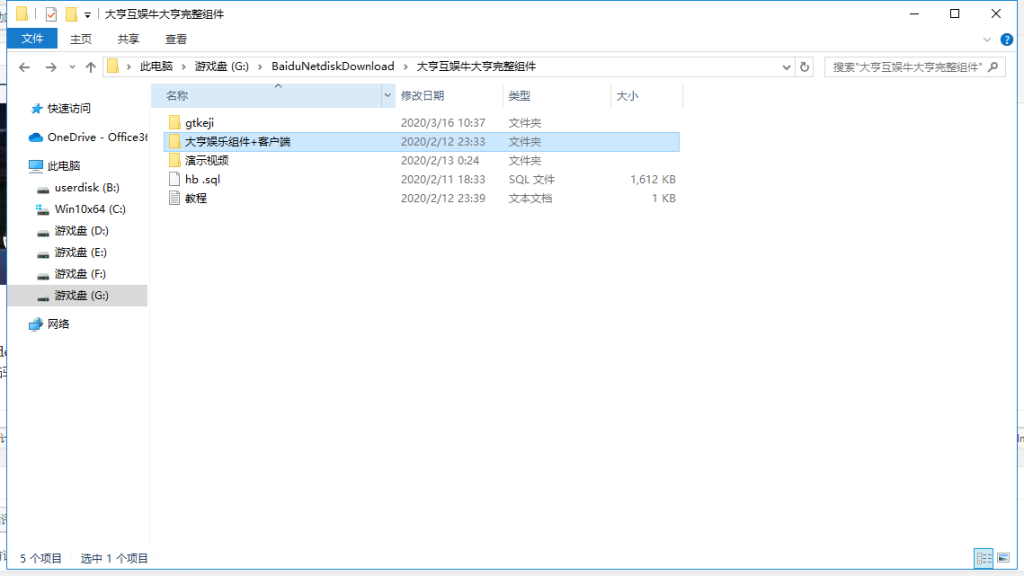Click the hb .sql file icon
This screenshot has width=1024, height=576.
click(174, 180)
